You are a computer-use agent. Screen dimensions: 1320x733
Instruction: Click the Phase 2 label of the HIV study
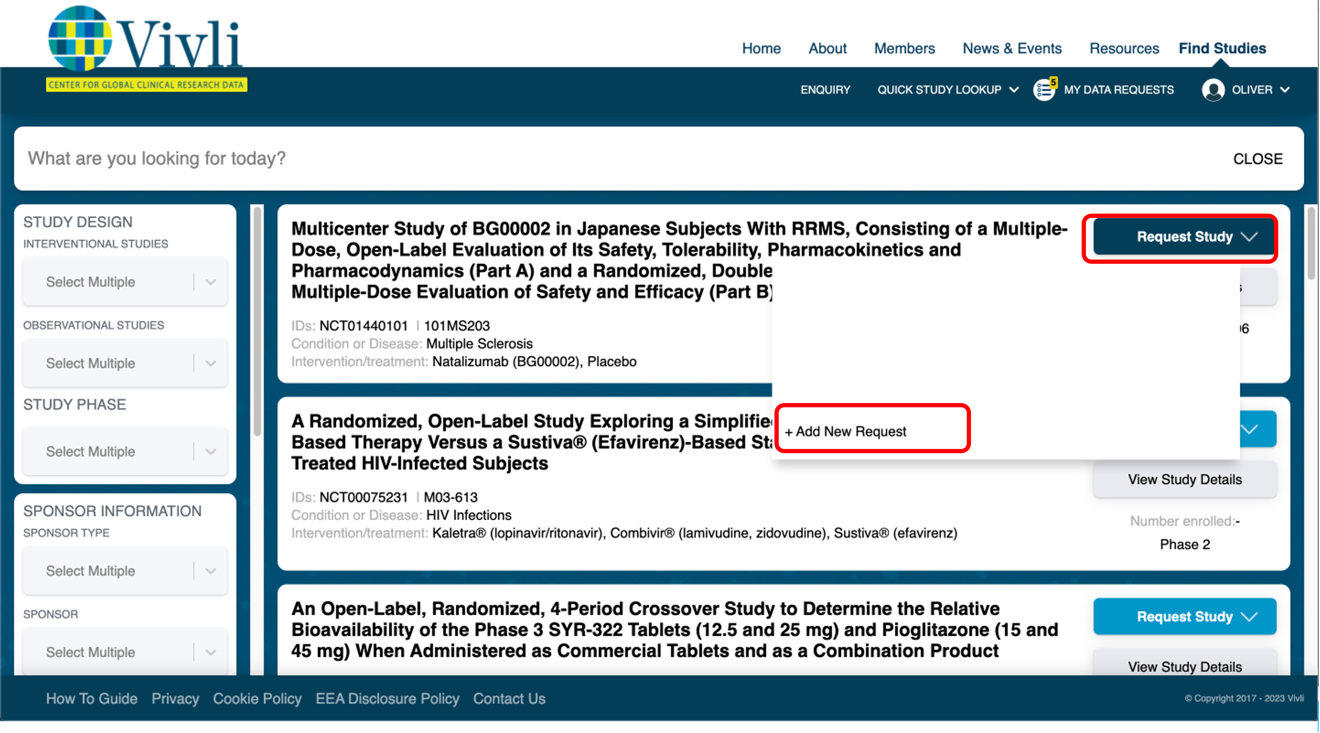coord(1184,545)
